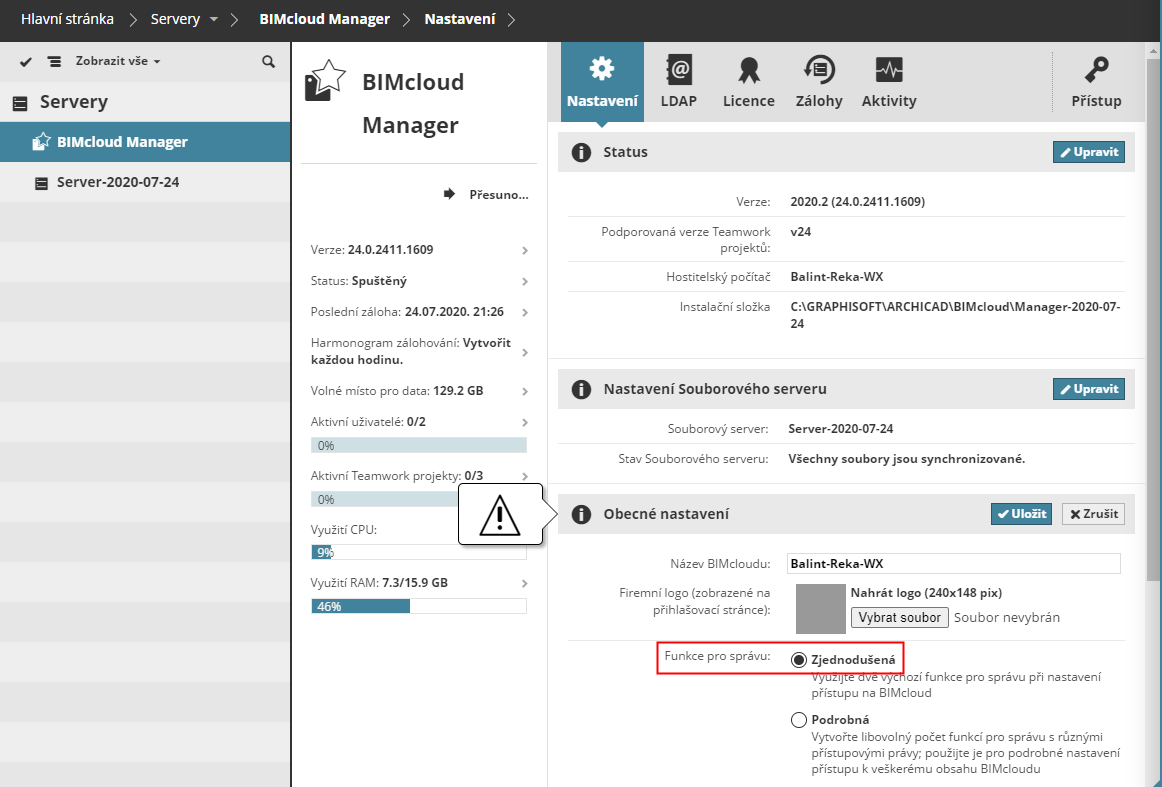
Task: Click the warning triangle icon callout
Action: tap(500, 514)
